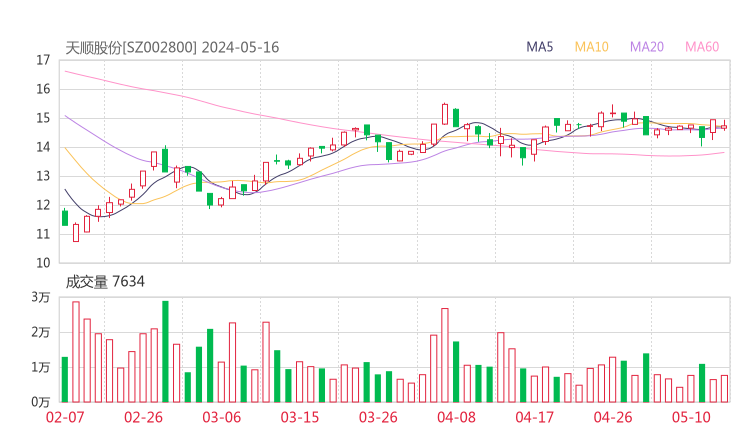Click the 05-10 date axis label

pyautogui.click(x=691, y=417)
